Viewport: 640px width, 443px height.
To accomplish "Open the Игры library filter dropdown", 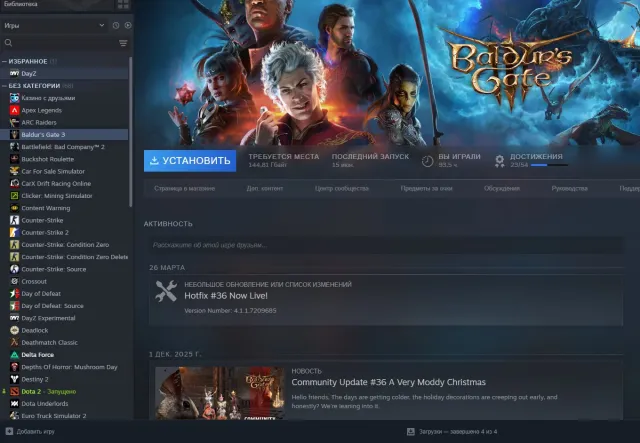I will click(x=54, y=25).
